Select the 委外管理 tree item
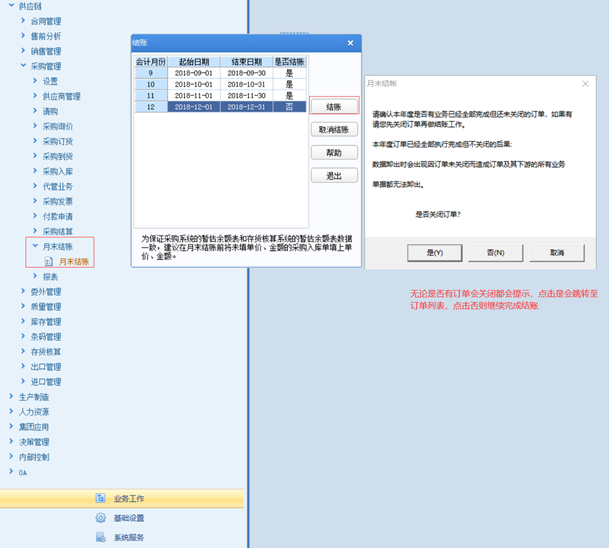This screenshot has width=609, height=548. (x=46, y=292)
